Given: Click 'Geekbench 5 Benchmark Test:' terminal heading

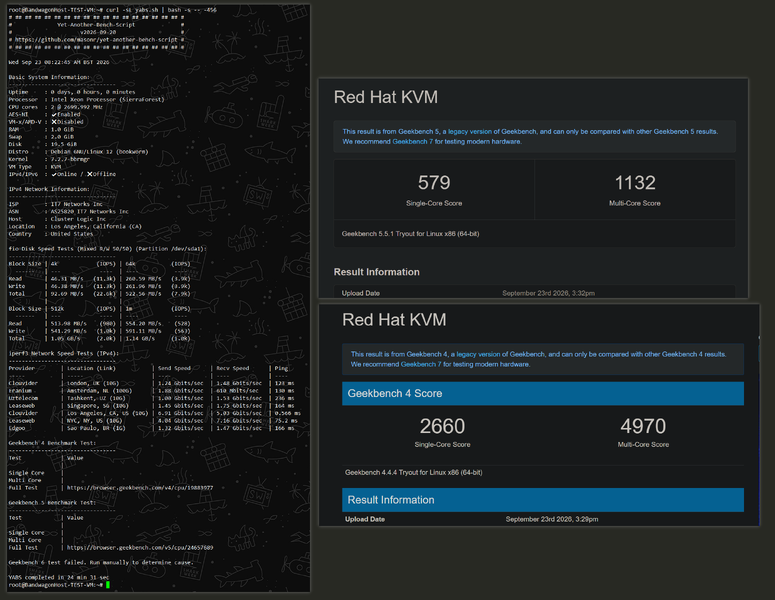Looking at the screenshot, I should (x=52, y=503).
